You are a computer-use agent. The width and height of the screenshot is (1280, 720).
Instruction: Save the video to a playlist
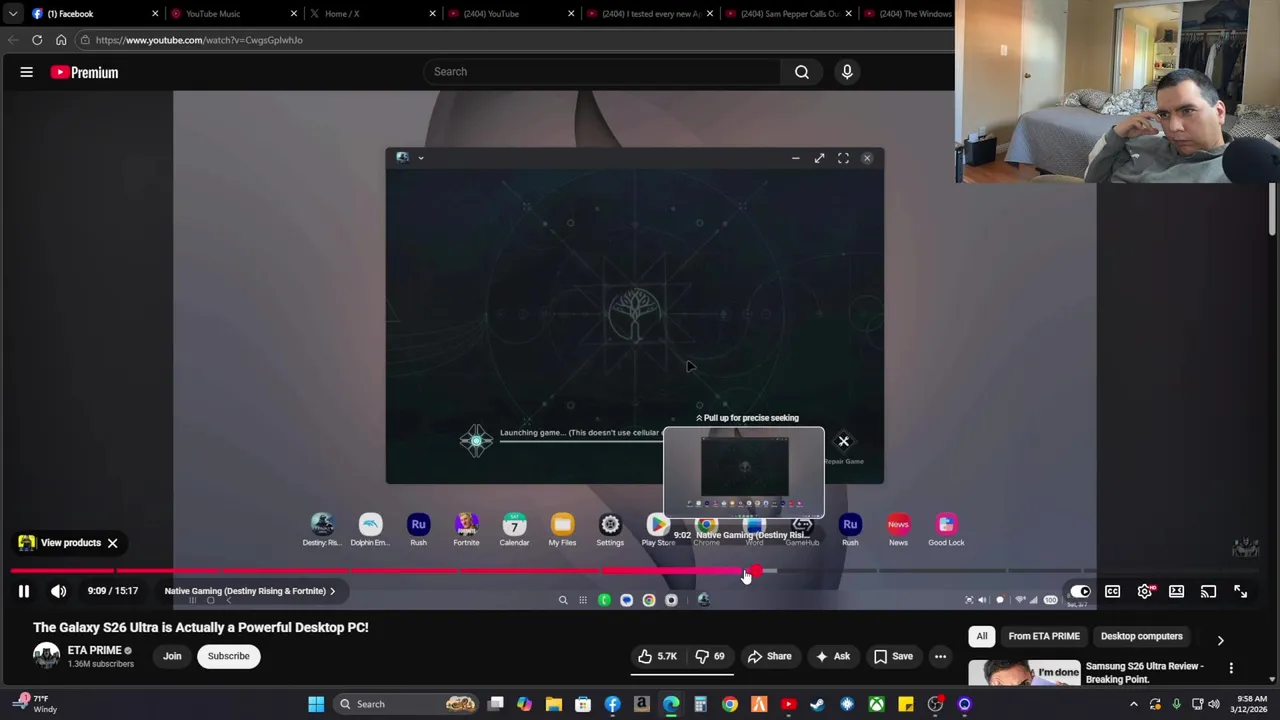(x=893, y=656)
